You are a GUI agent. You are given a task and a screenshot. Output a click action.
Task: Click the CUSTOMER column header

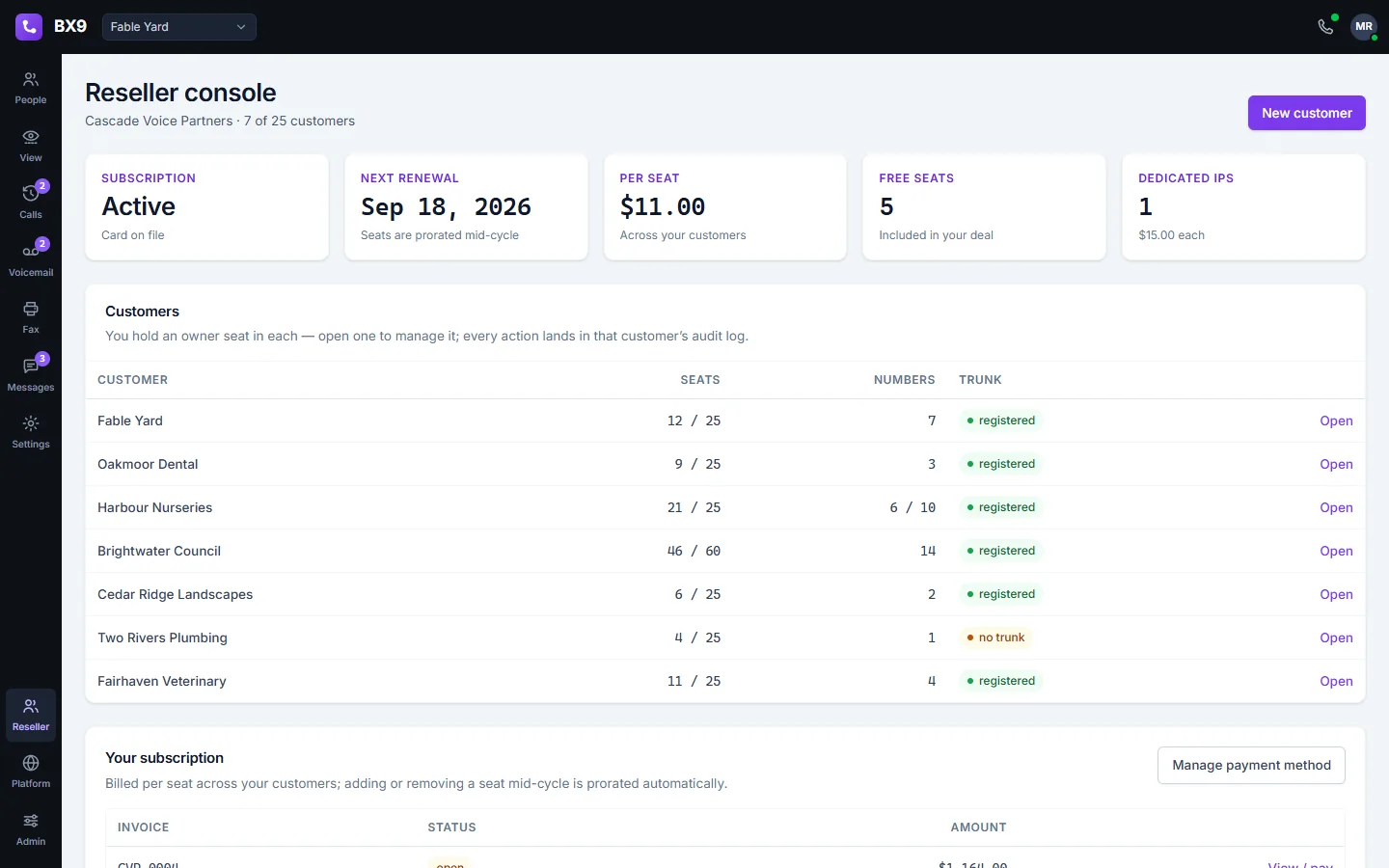pyautogui.click(x=132, y=380)
